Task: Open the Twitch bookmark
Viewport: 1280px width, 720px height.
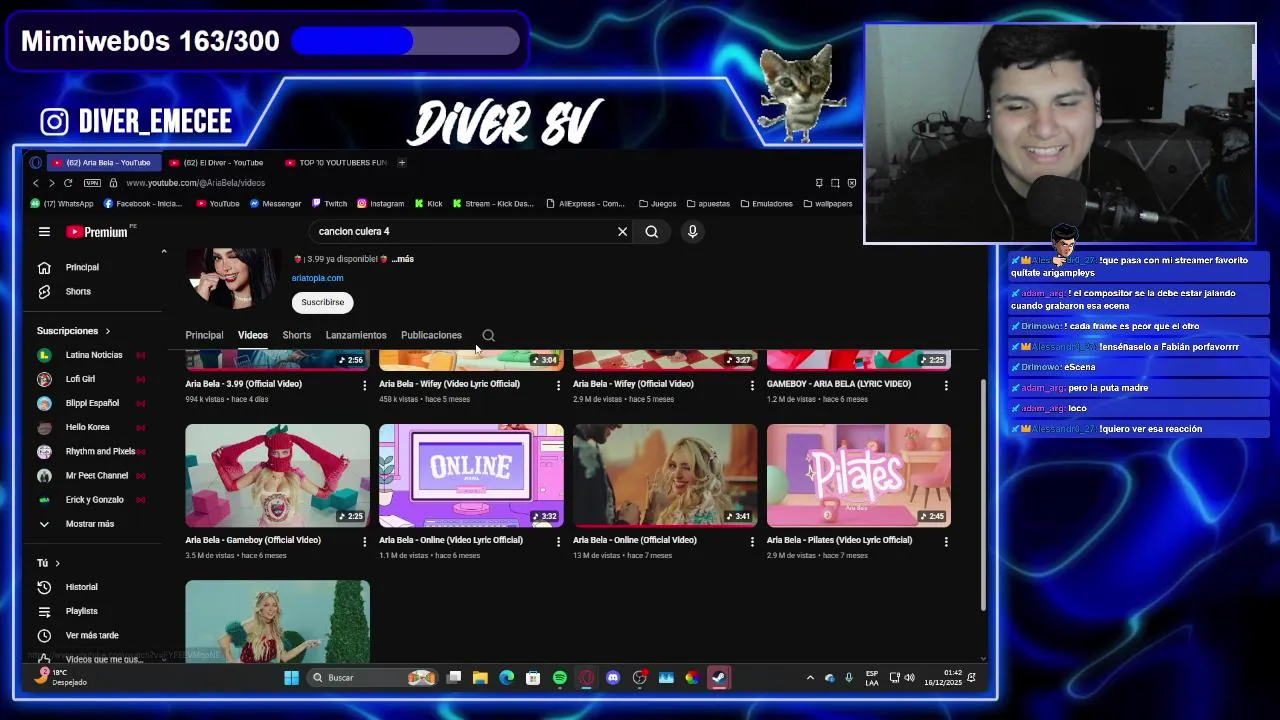Action: (329, 204)
